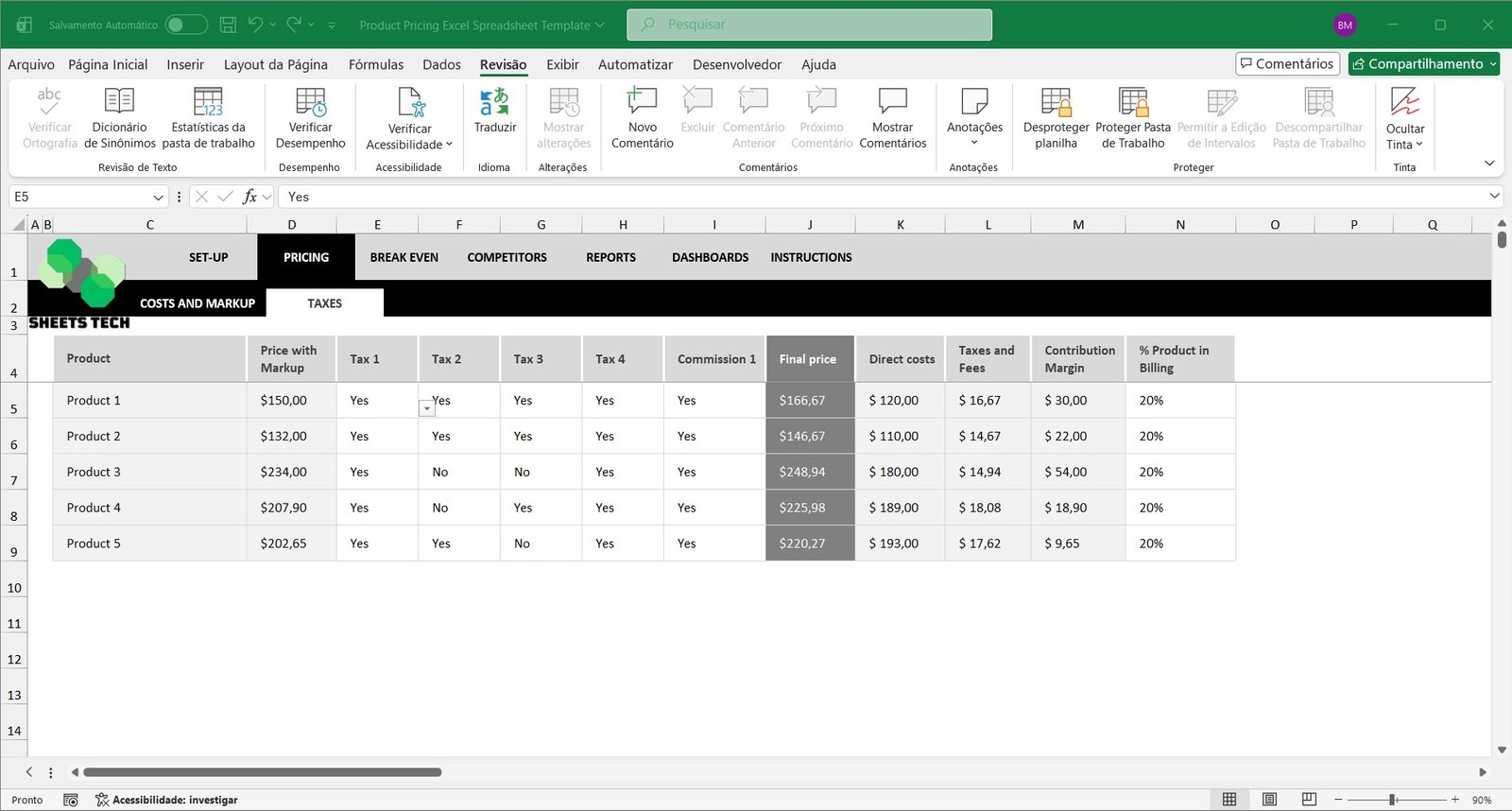
Task: Click Mostrar alterações icon
Action: [564, 101]
